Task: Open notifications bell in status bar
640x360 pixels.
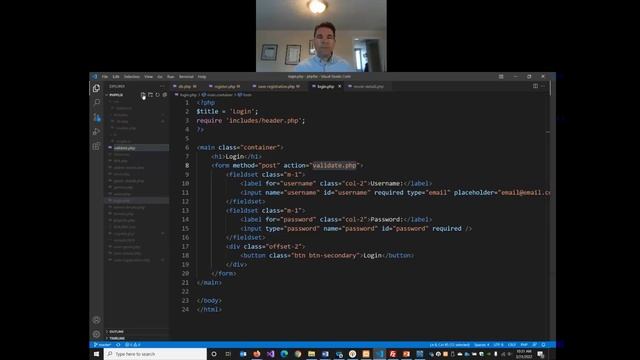Action: [x=543, y=345]
